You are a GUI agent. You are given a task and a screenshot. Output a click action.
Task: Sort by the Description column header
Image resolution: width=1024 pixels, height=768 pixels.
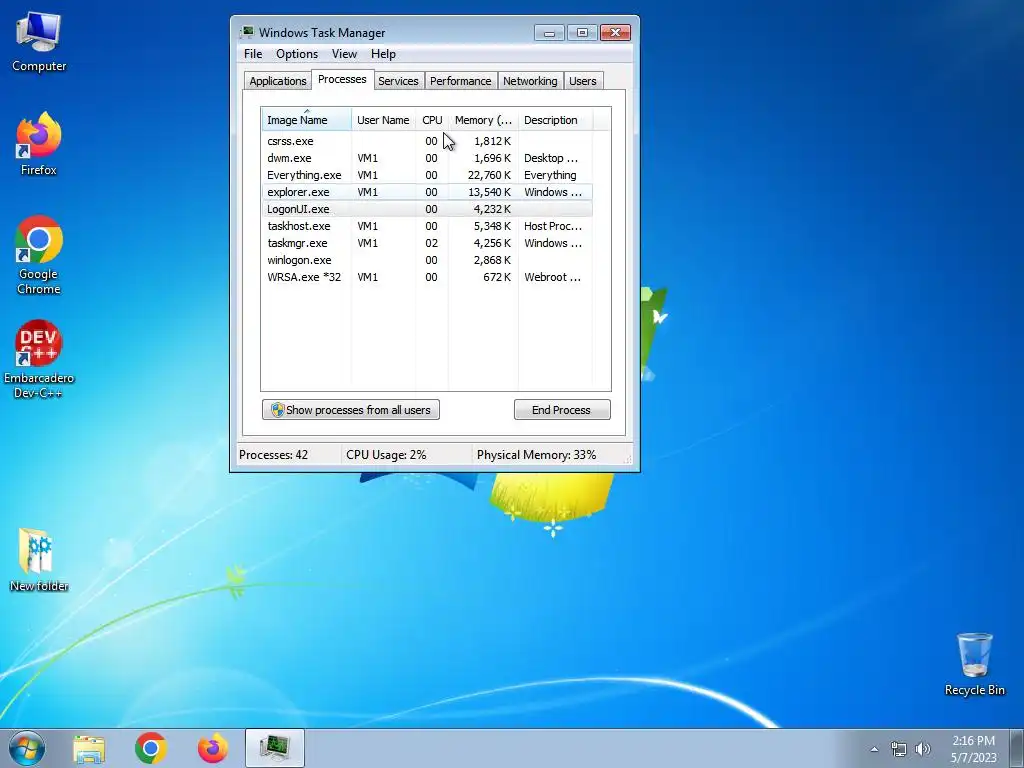pyautogui.click(x=555, y=120)
